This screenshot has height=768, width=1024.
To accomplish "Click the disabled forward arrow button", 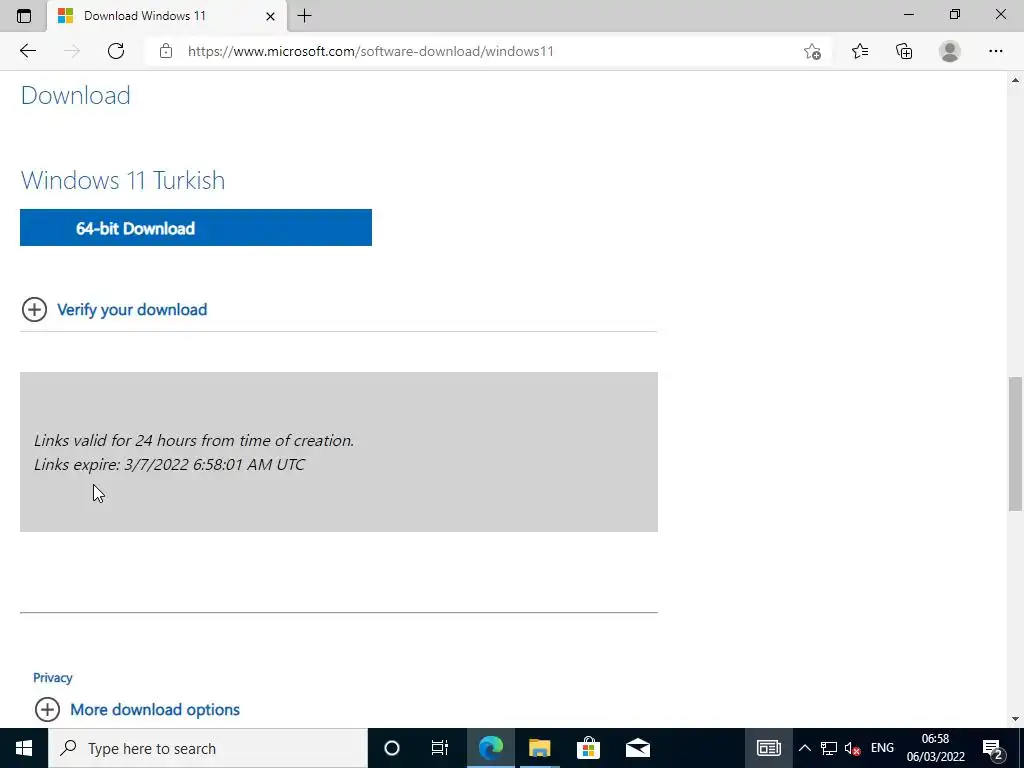I will (72, 51).
